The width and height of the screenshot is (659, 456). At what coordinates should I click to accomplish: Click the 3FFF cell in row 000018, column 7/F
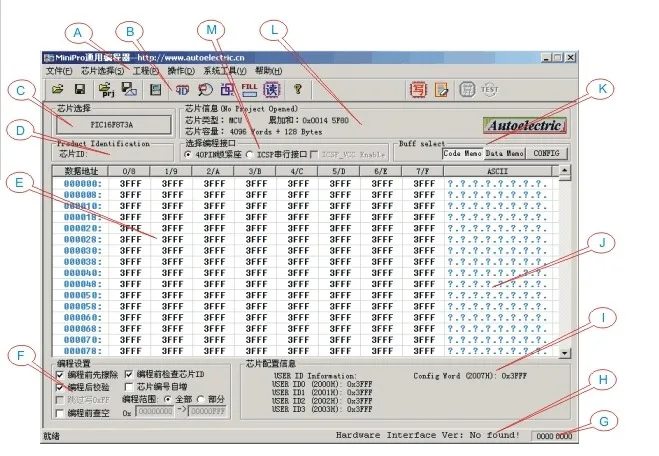click(x=424, y=217)
